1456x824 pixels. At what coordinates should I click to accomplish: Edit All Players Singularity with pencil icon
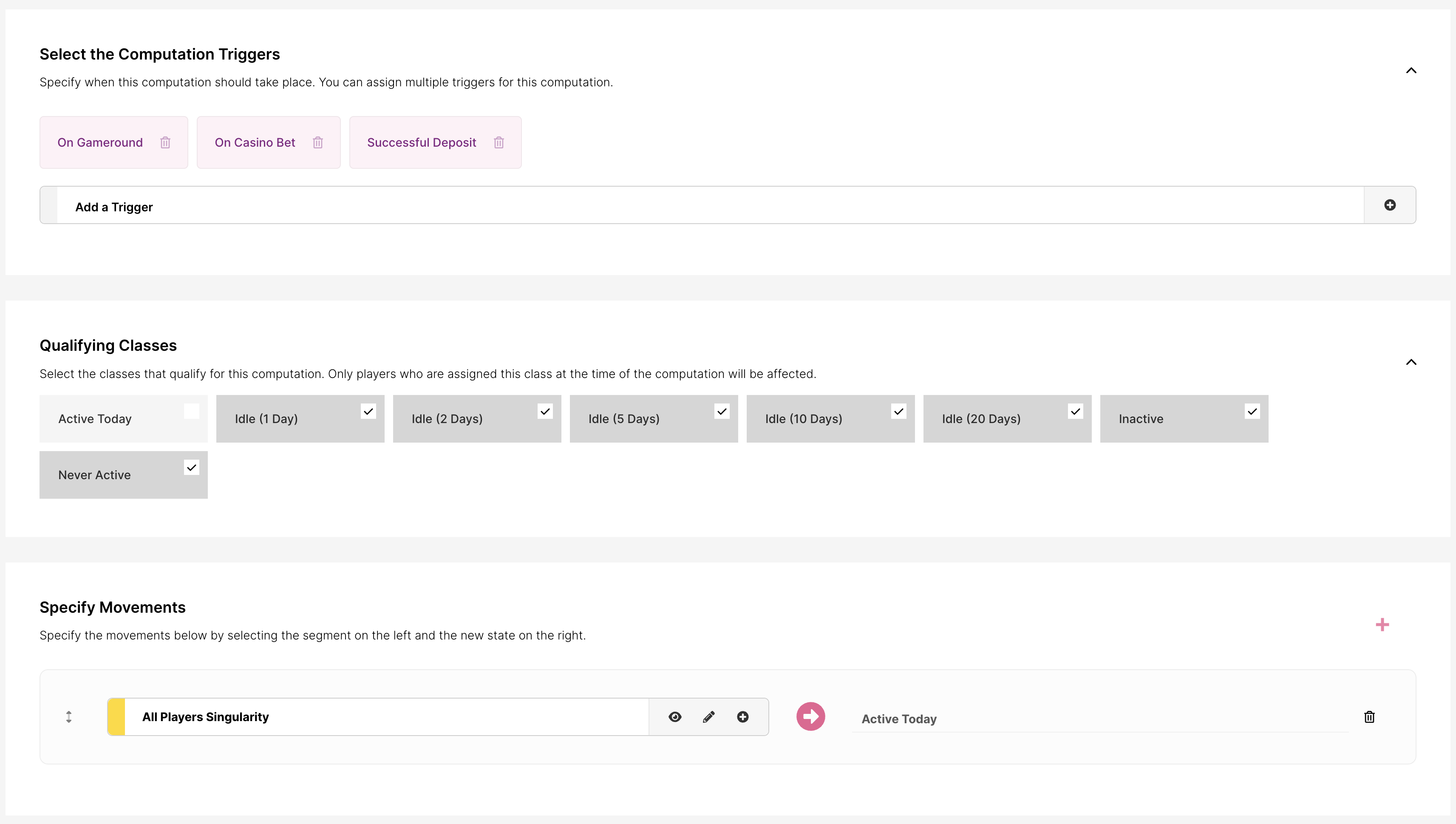(709, 717)
